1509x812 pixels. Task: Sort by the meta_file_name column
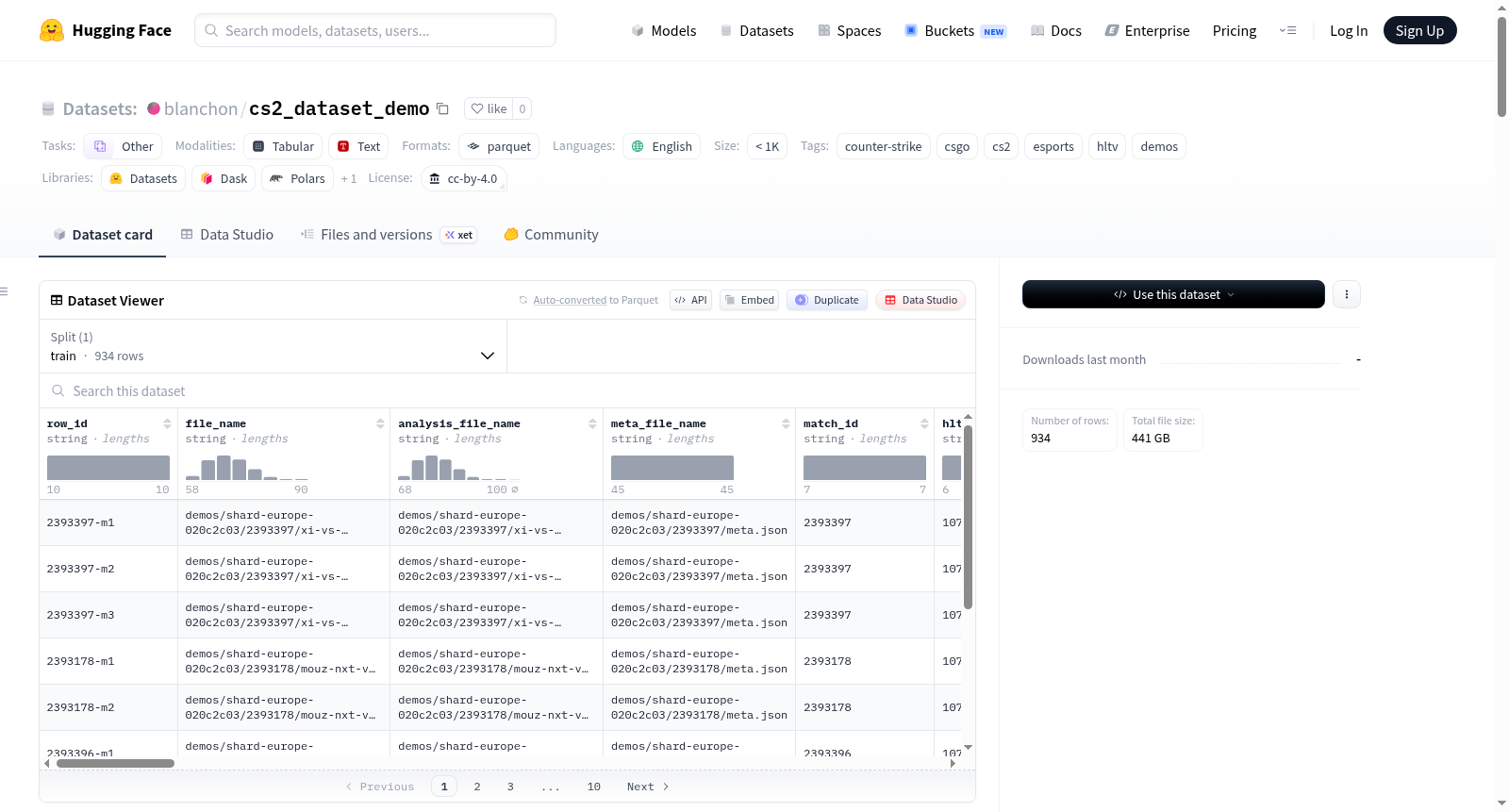(786, 423)
